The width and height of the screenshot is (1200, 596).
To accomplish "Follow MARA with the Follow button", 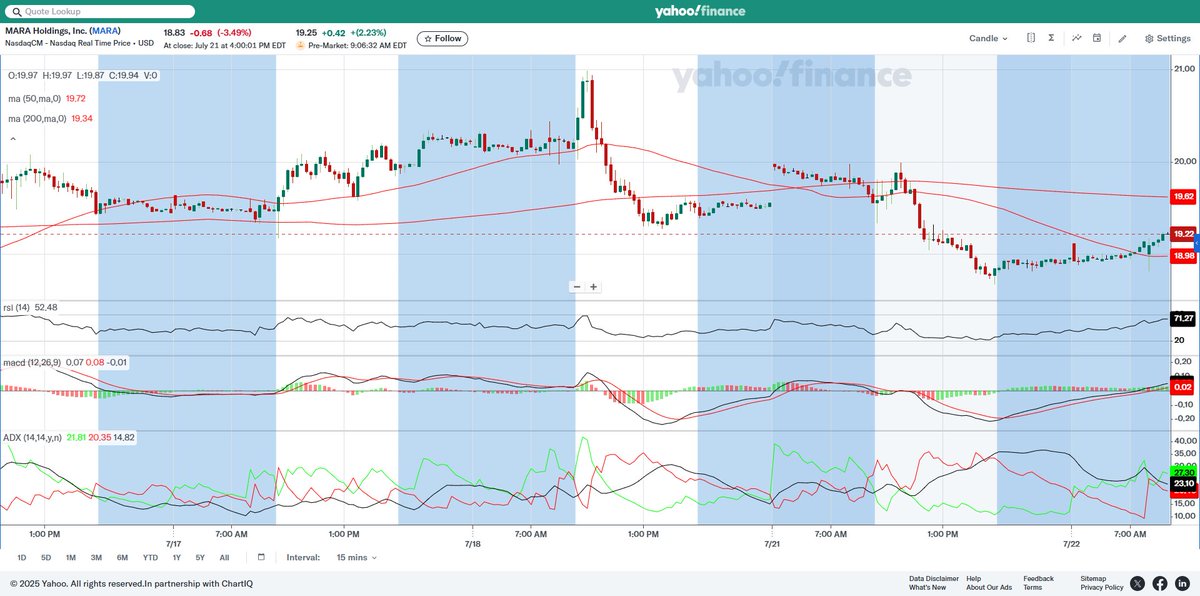I will coord(441,38).
